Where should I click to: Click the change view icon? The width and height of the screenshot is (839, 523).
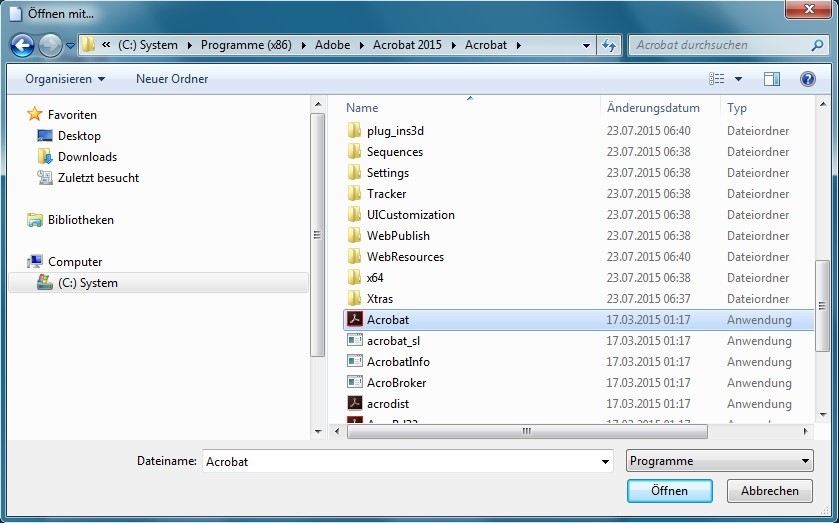point(717,79)
